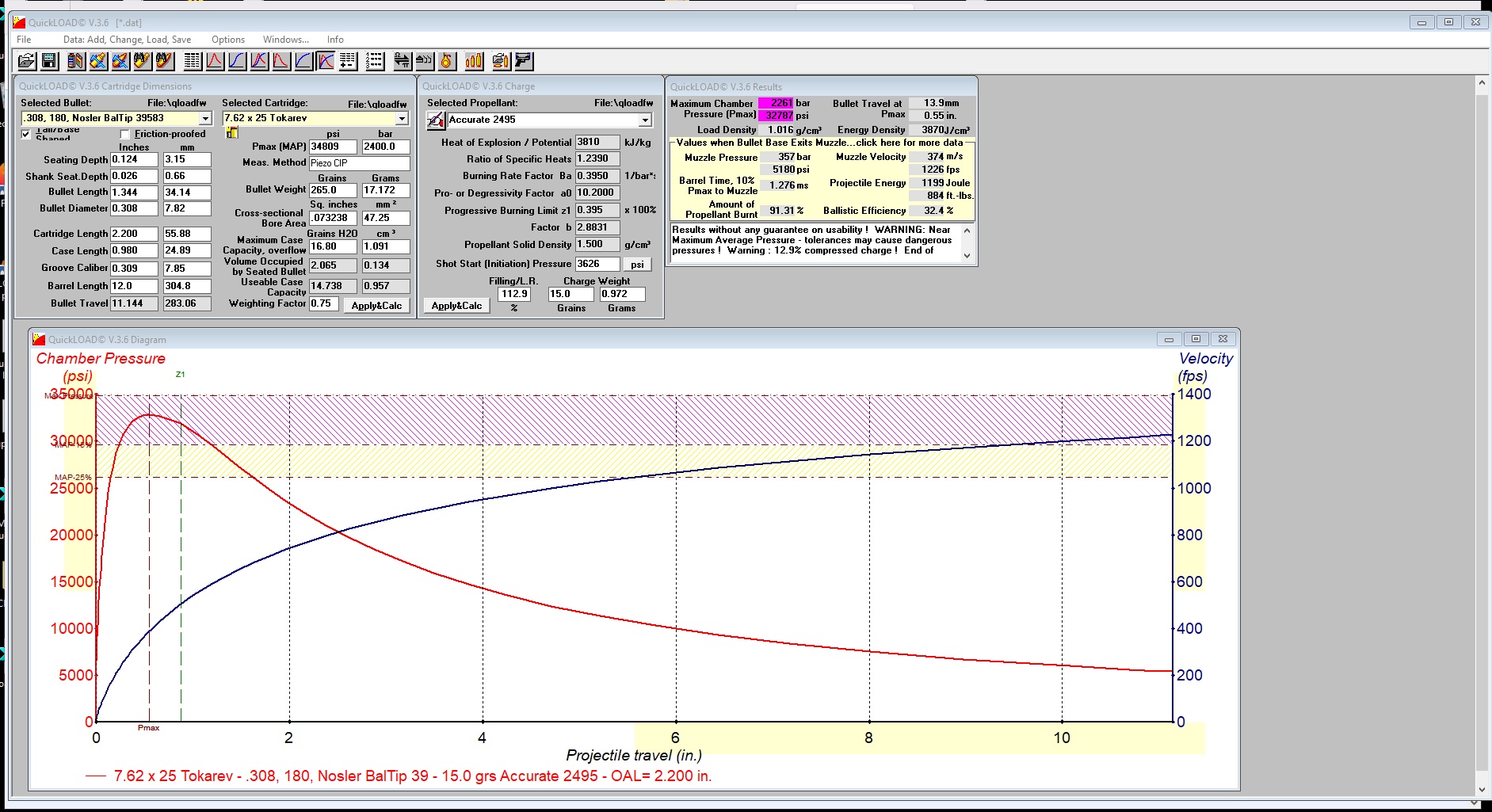Expand the Selected Propellant dropdown
The width and height of the screenshot is (1492, 812).
[x=645, y=120]
